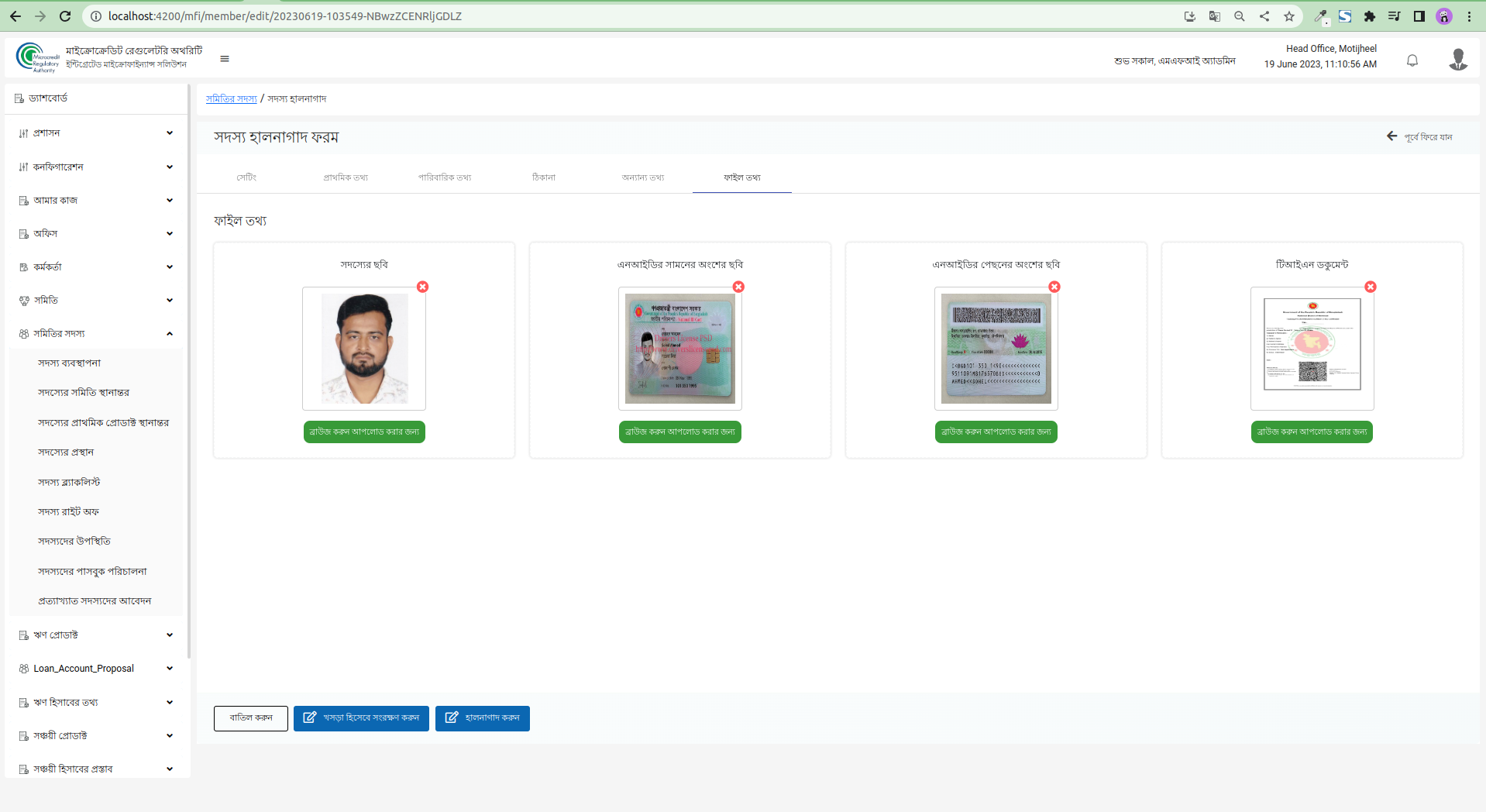Click the back arrow icon beside পূর্বে ফিরে যান
The height and width of the screenshot is (812, 1486).
pyautogui.click(x=1392, y=136)
